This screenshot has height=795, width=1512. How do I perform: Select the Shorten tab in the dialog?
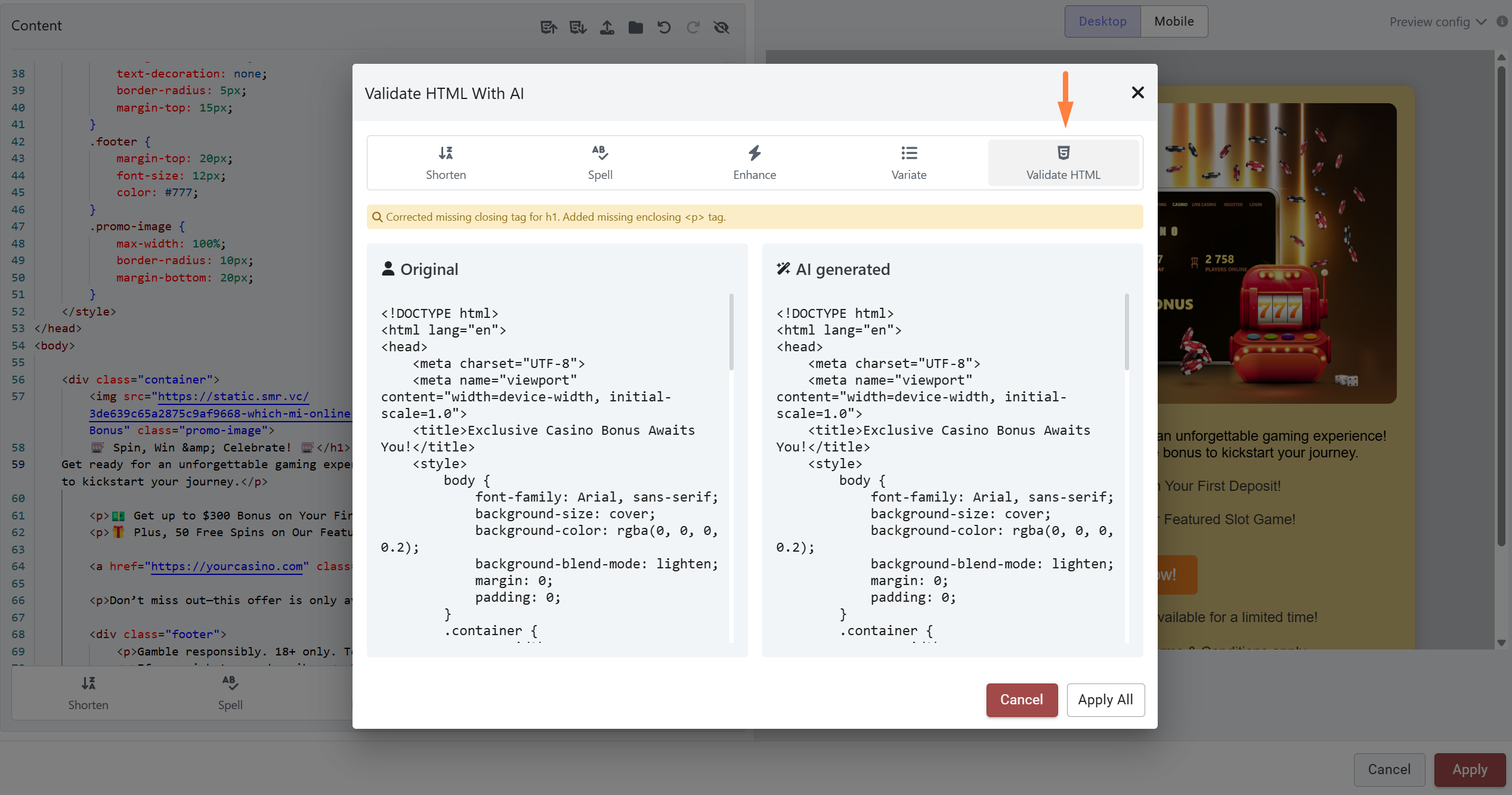click(446, 163)
